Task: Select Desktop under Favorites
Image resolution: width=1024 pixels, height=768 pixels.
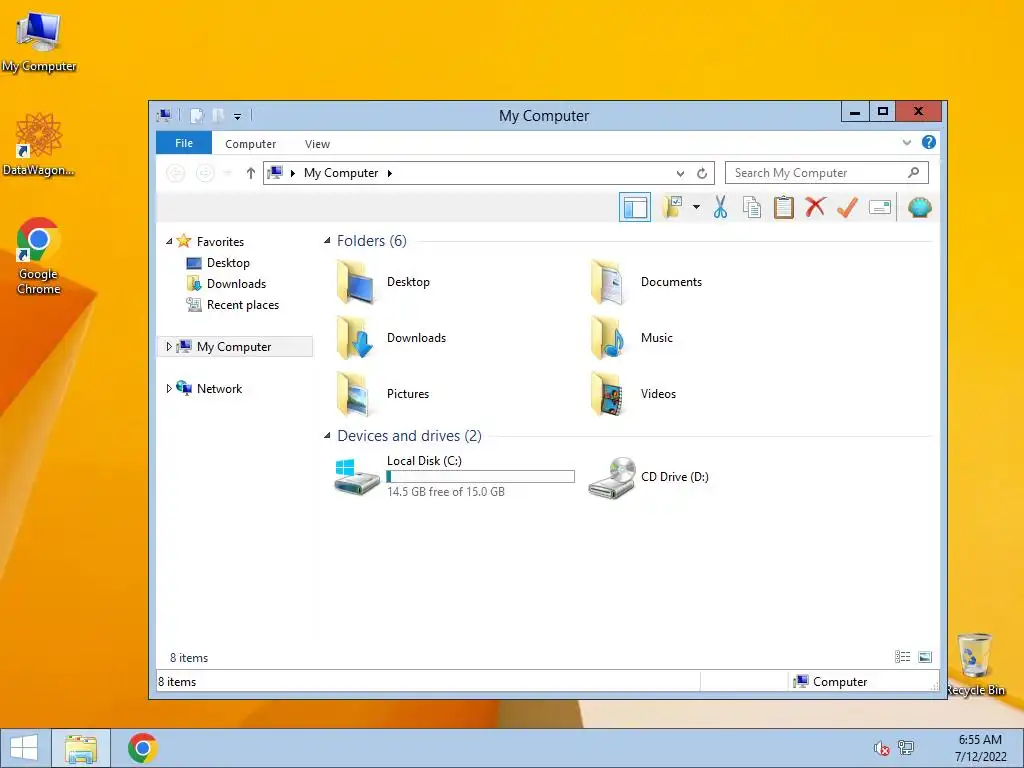Action: point(228,263)
